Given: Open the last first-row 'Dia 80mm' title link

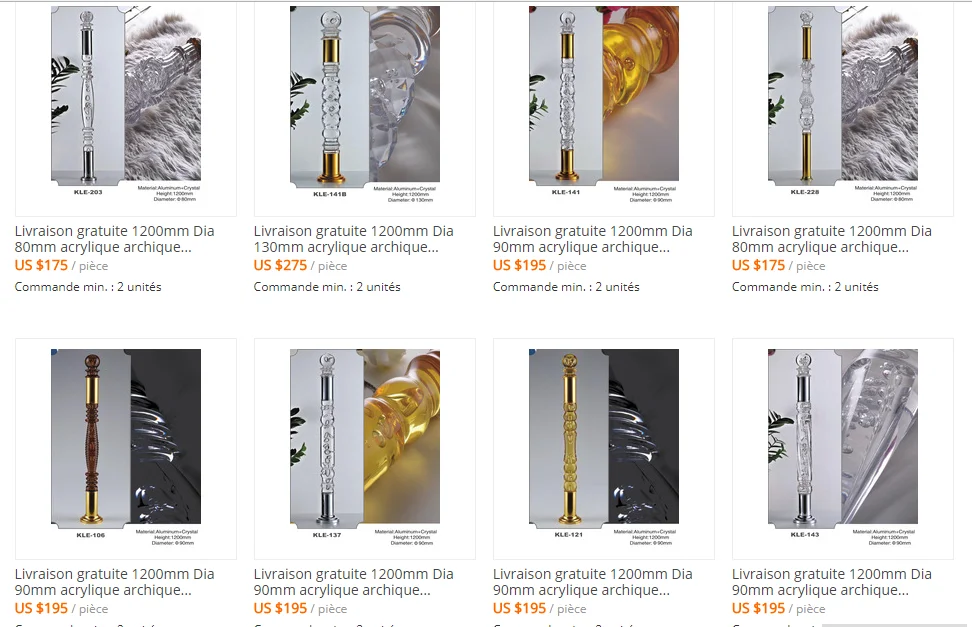Looking at the screenshot, I should coord(831,239).
